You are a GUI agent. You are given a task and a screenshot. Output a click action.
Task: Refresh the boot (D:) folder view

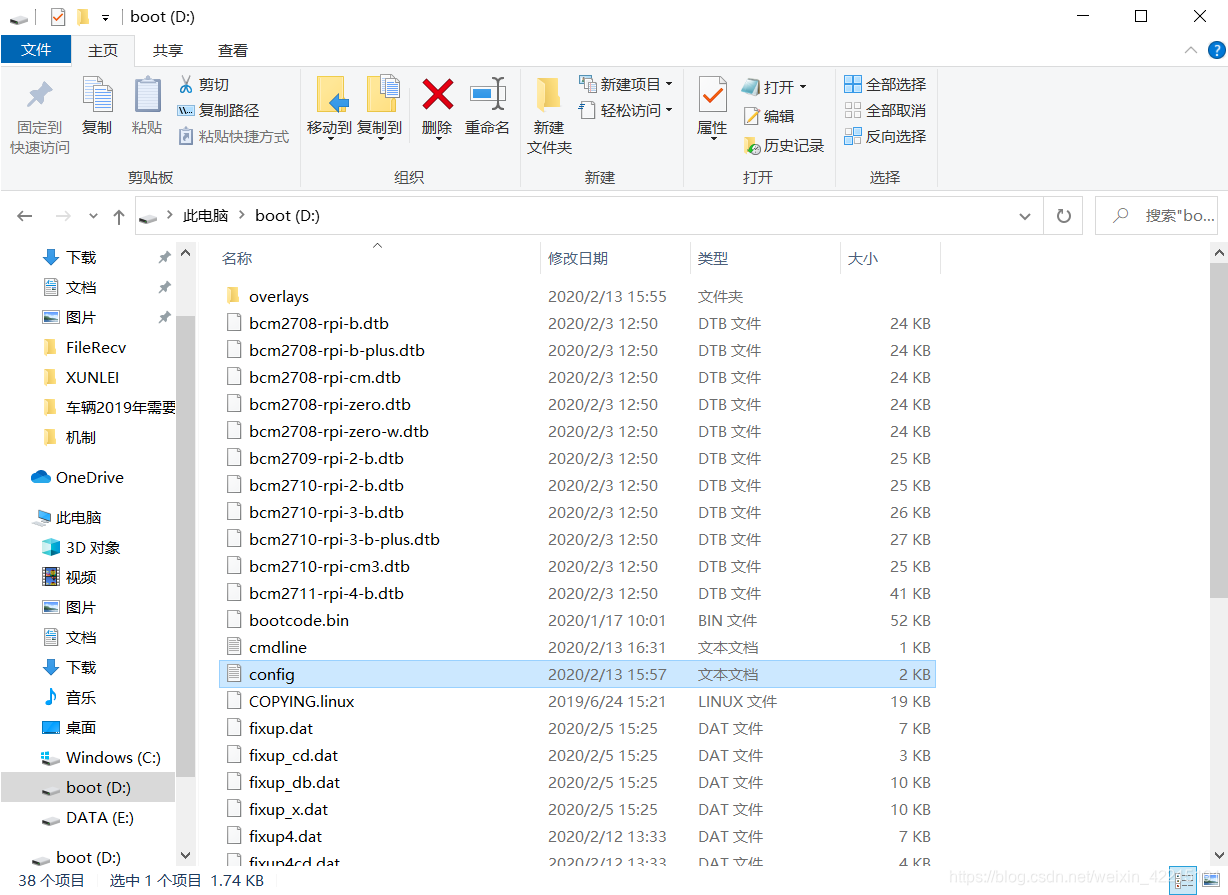1064,215
